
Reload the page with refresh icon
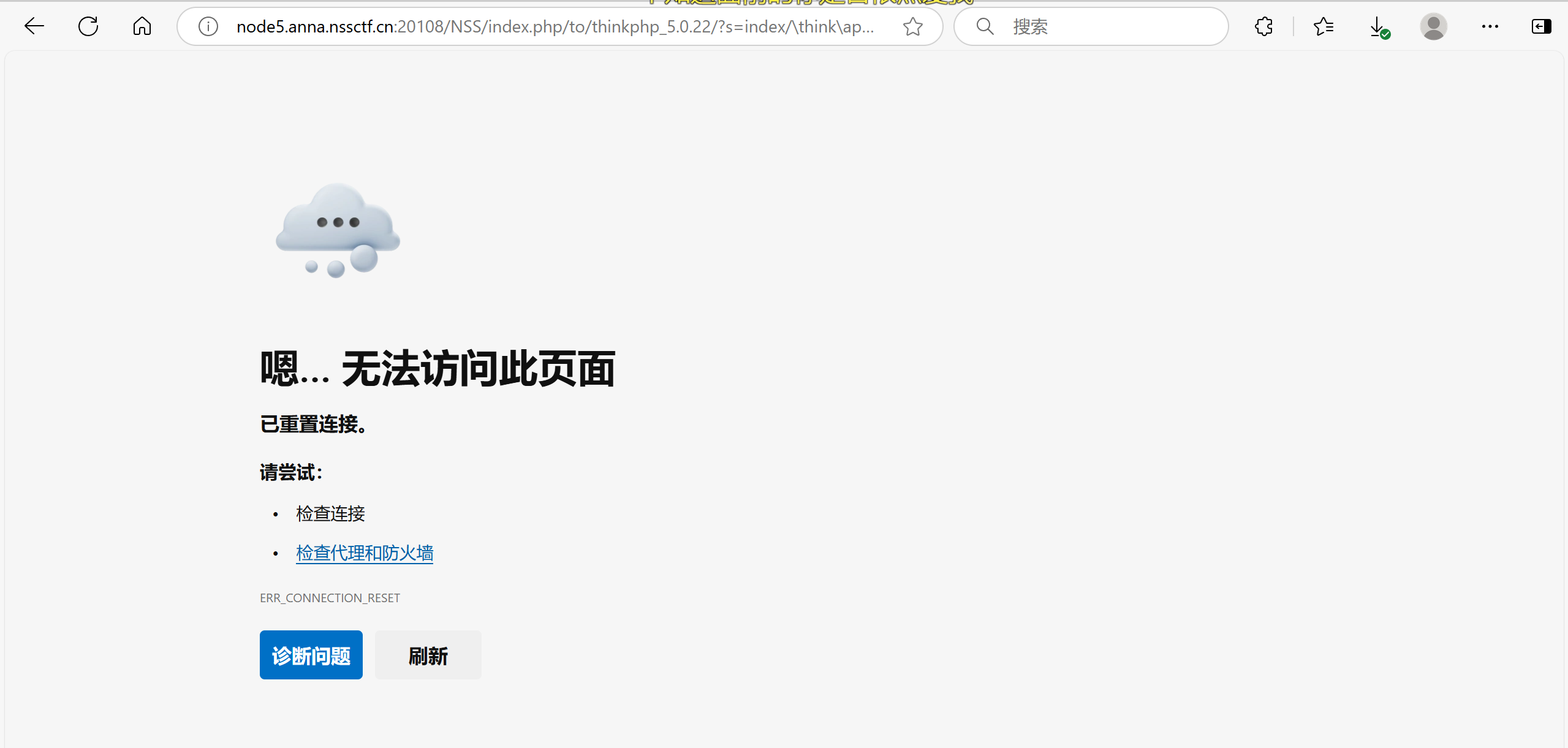pos(88,26)
